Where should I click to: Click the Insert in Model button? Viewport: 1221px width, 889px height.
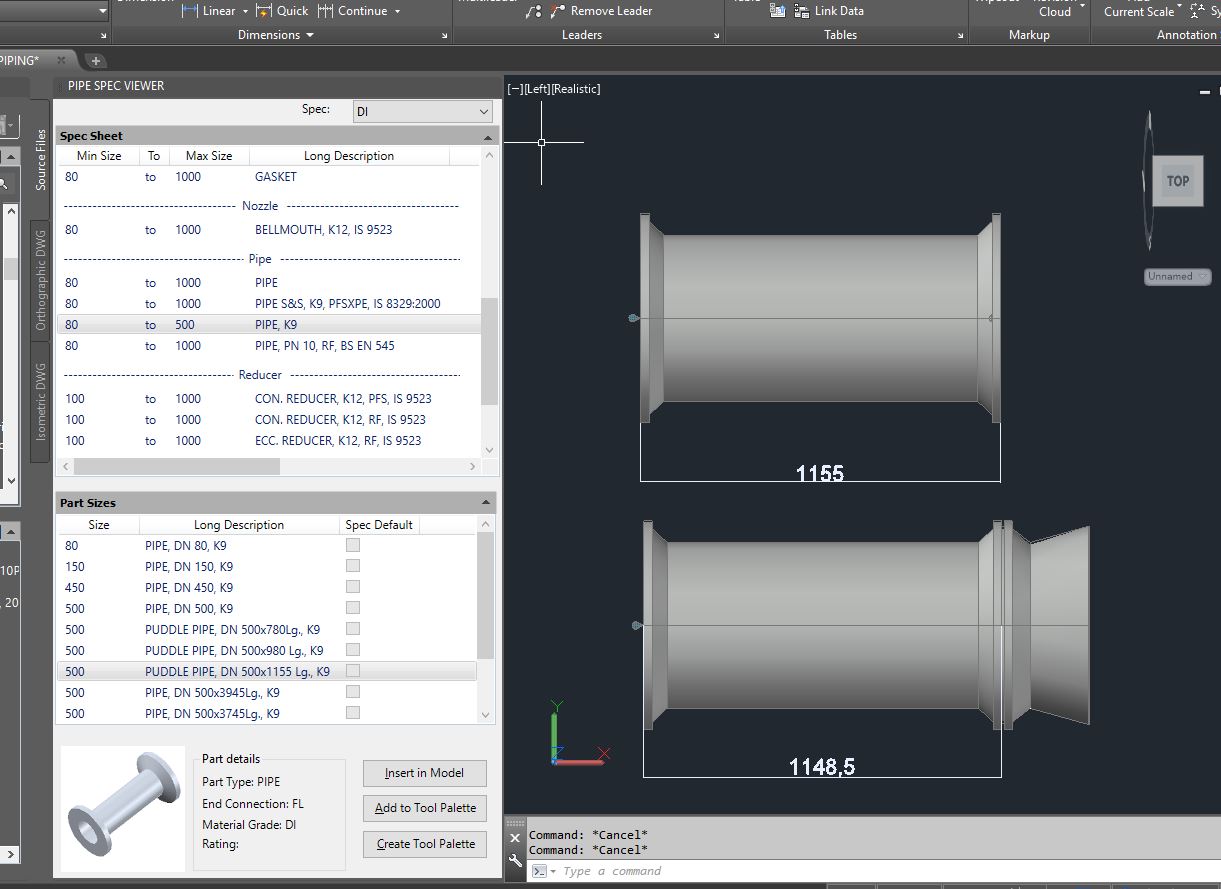pyautogui.click(x=424, y=773)
